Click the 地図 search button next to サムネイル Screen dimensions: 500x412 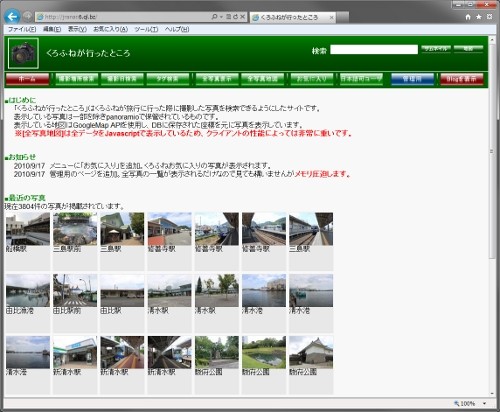click(468, 49)
